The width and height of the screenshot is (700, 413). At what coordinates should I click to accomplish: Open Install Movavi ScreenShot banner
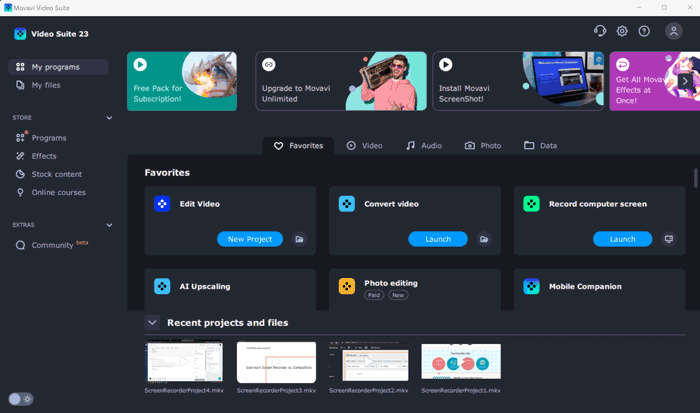[518, 81]
